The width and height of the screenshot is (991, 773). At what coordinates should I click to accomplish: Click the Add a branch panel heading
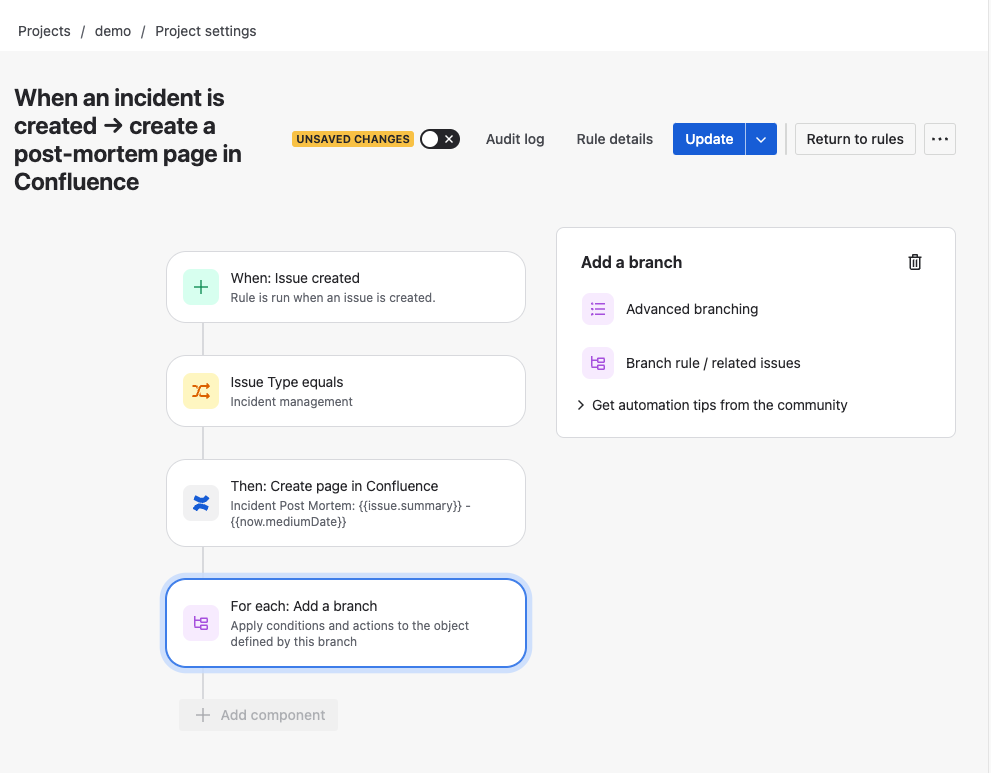[631, 262]
